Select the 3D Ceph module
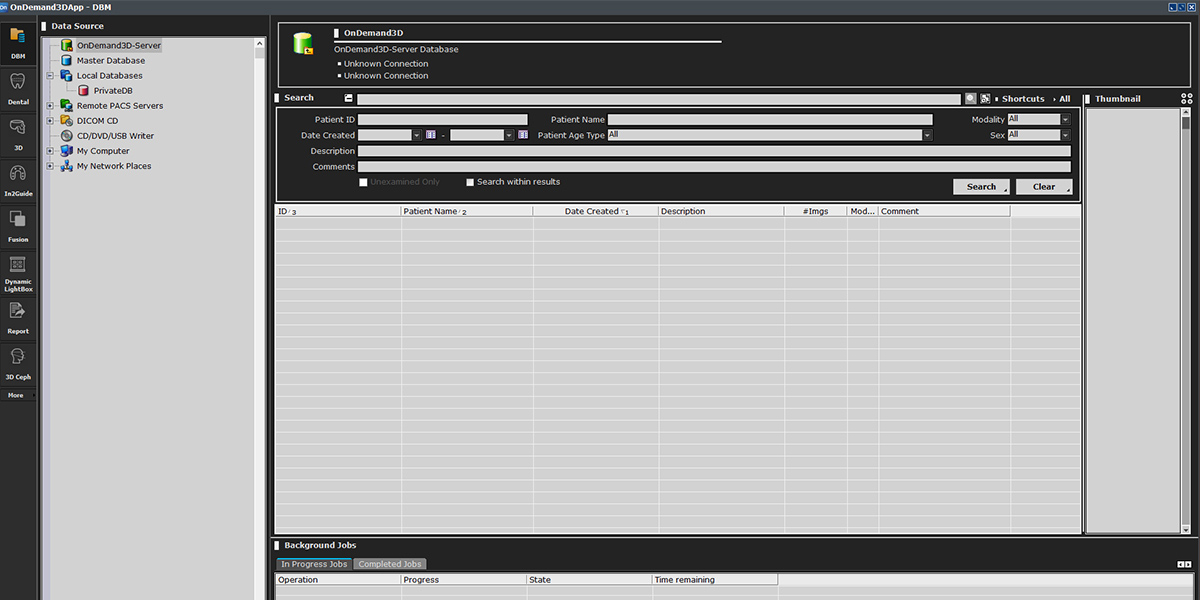Image resolution: width=1200 pixels, height=600 pixels. point(18,362)
